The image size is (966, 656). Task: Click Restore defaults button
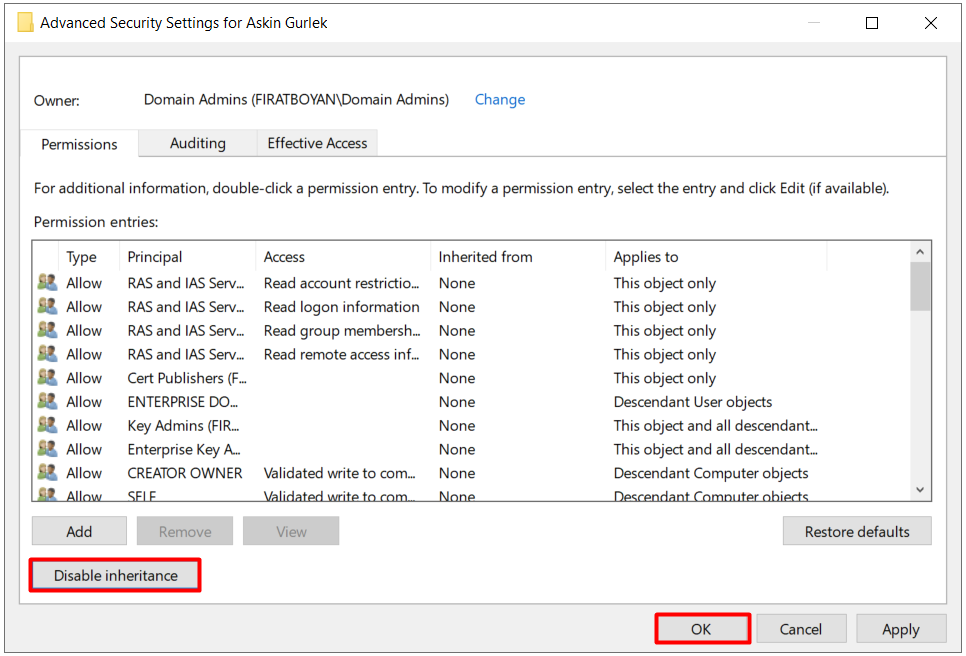[x=857, y=531]
